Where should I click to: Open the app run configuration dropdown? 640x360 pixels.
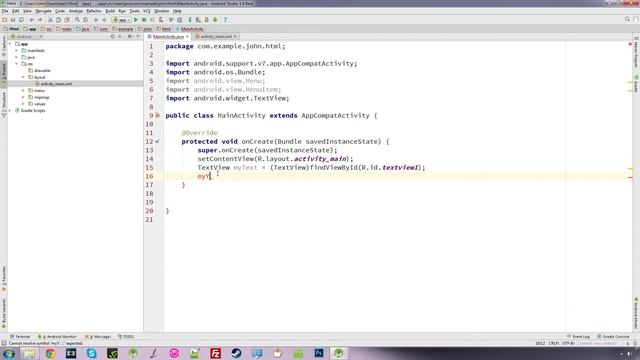tap(122, 20)
